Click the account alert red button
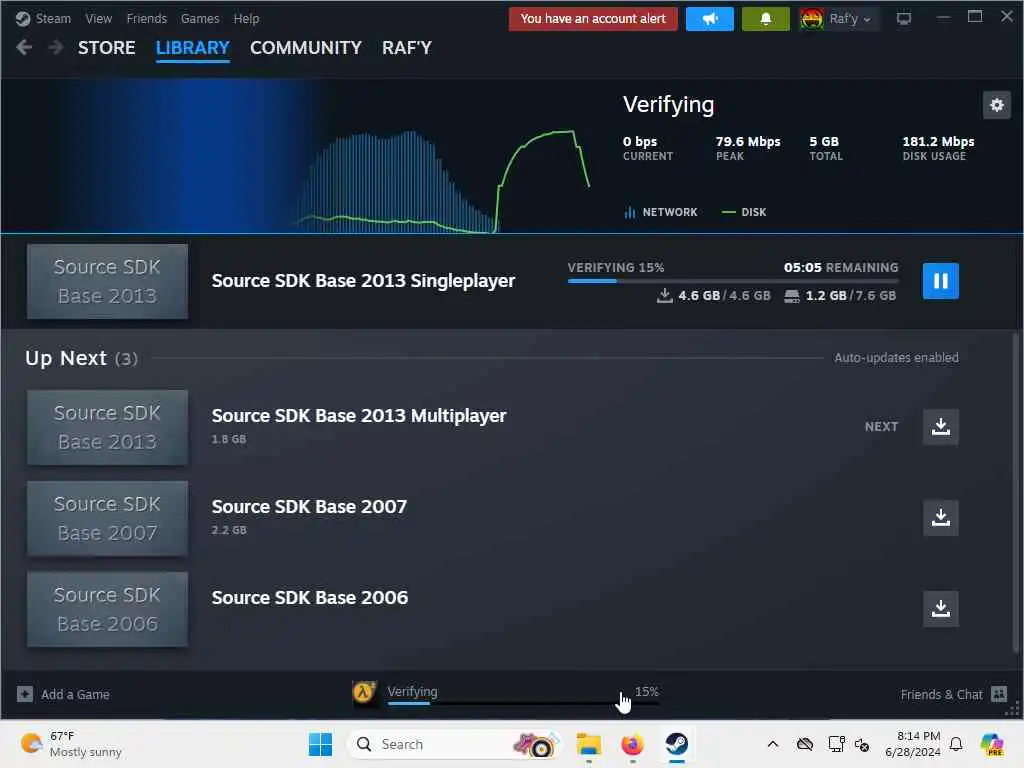 (593, 19)
